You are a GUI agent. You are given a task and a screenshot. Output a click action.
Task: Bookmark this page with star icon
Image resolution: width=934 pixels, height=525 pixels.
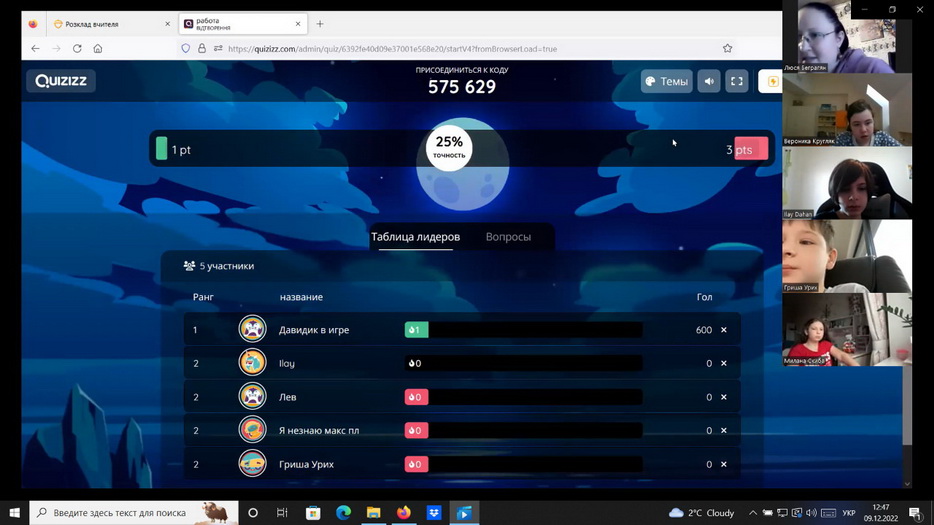pos(727,48)
